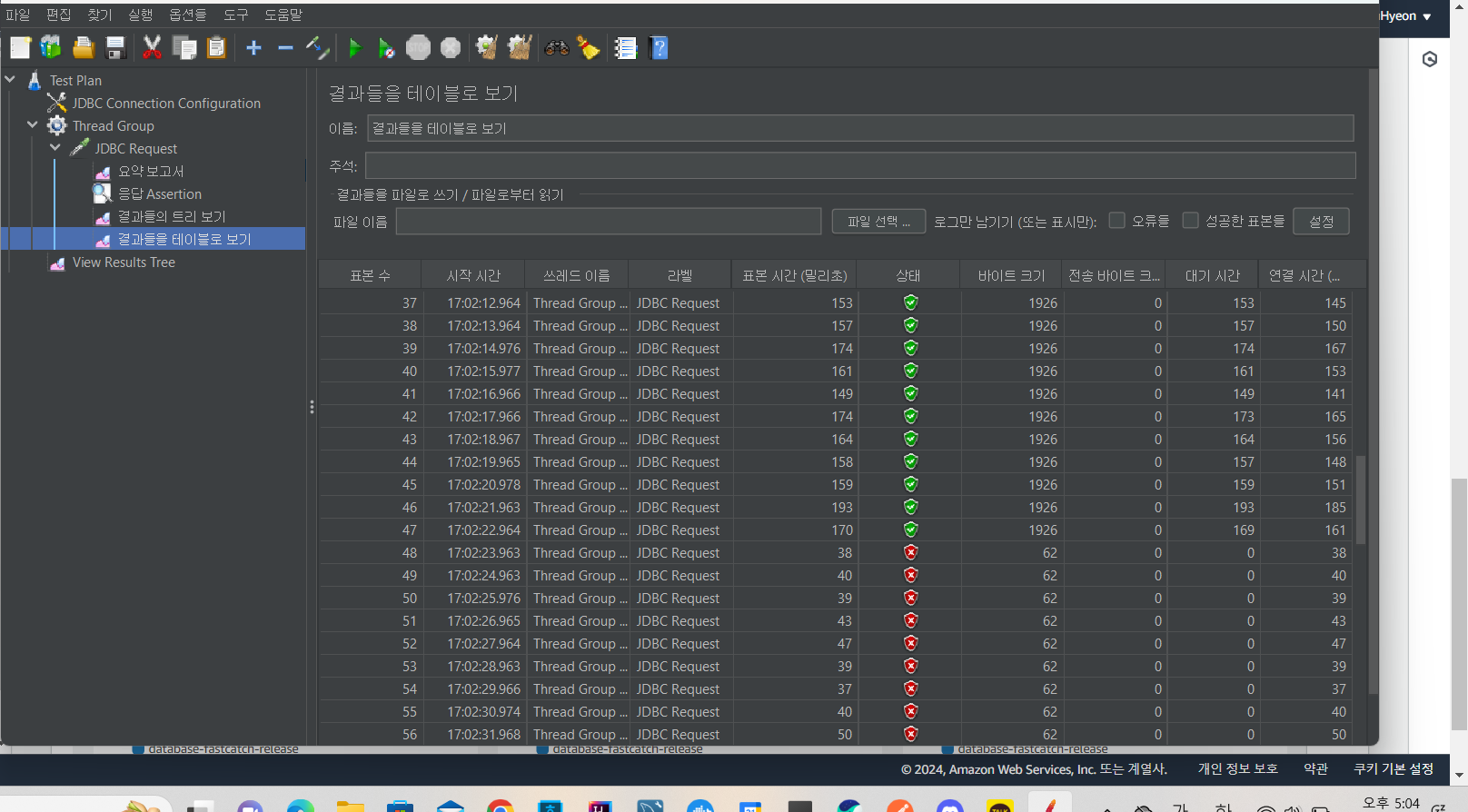This screenshot has height=812, width=1468.
Task: Open 쿠키 기본 설정 link
Action: coord(1394,768)
